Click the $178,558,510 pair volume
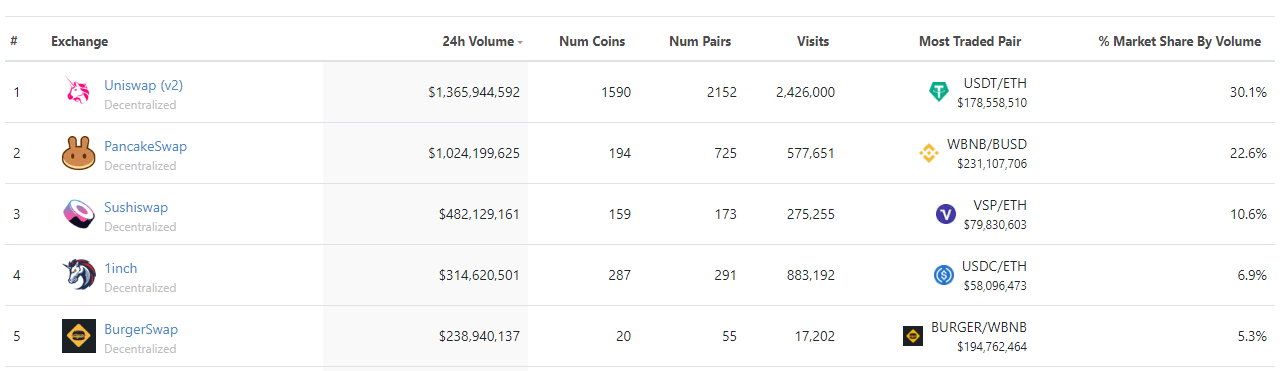Image resolution: width=1283 pixels, height=371 pixels. tap(992, 103)
